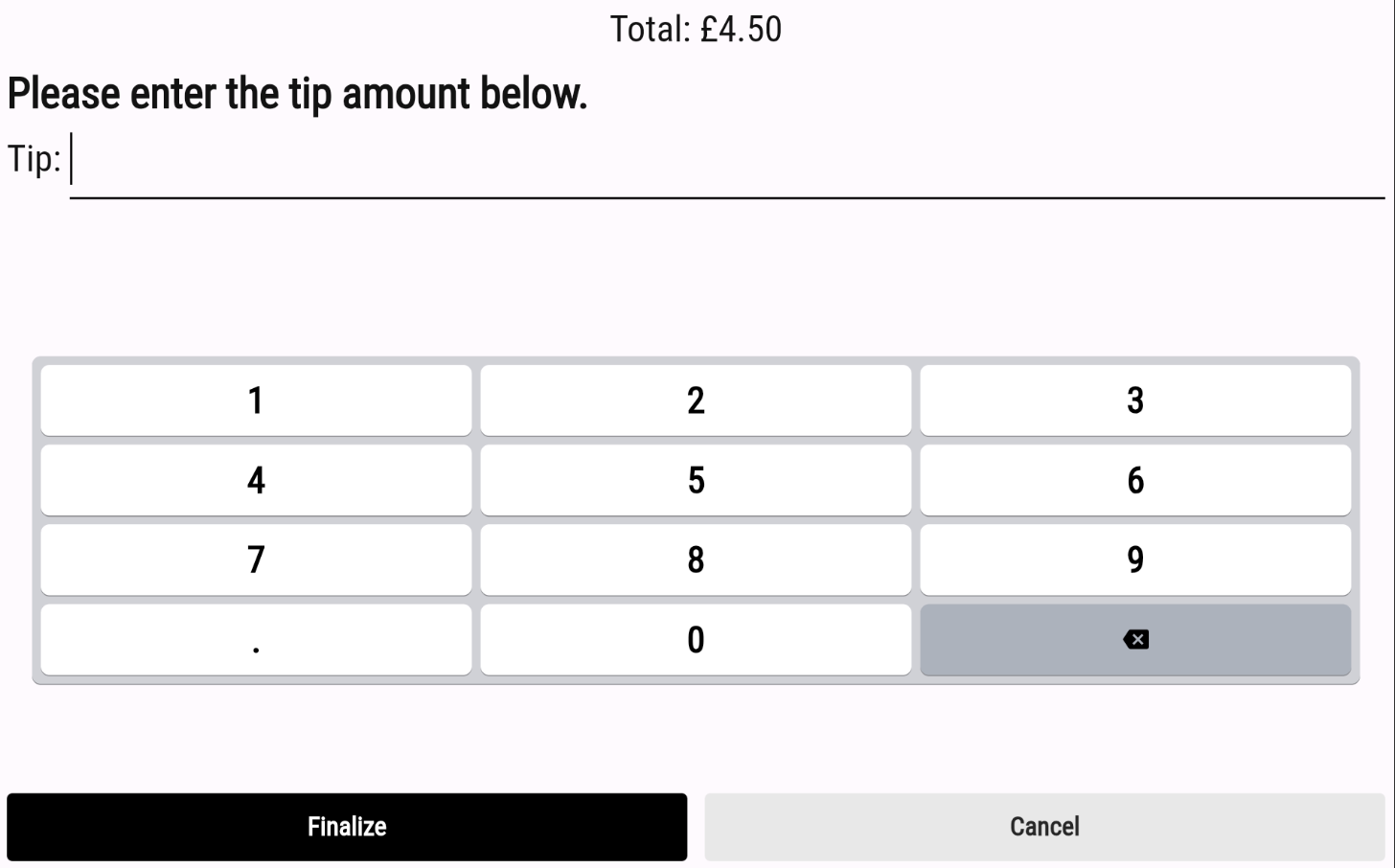The width and height of the screenshot is (1395, 868).
Task: Click the 'Tip:' label
Action: pos(34,159)
